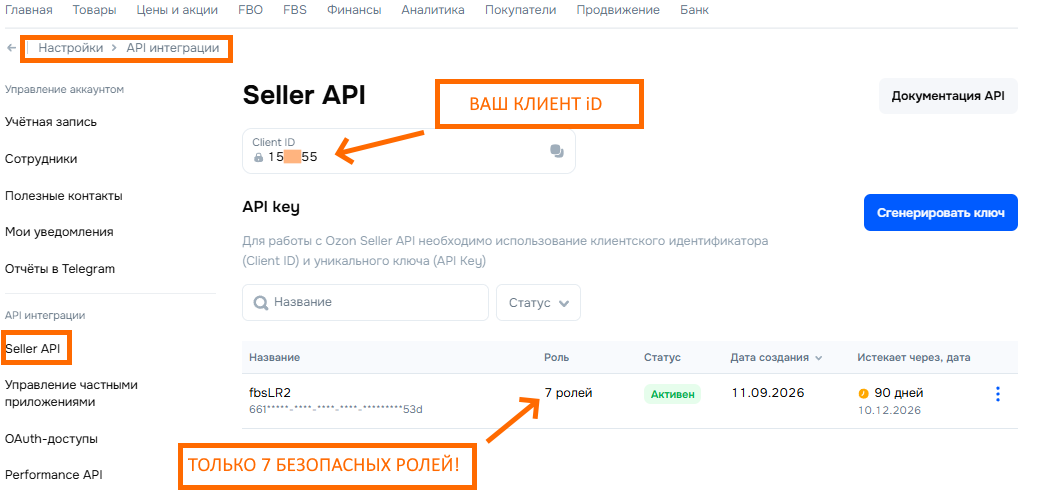Click the Роль column header

[556, 358]
